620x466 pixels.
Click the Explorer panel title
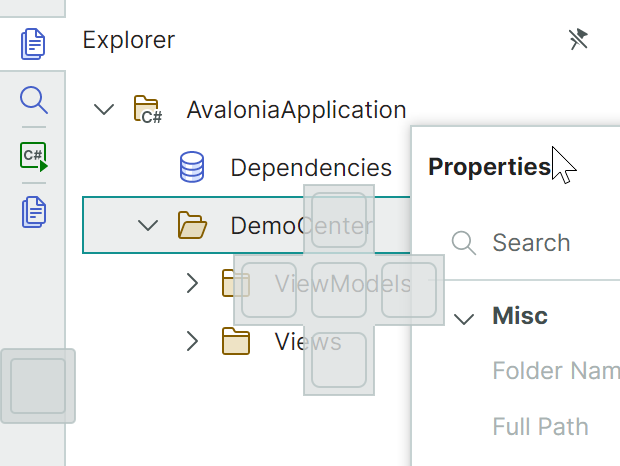coord(128,40)
